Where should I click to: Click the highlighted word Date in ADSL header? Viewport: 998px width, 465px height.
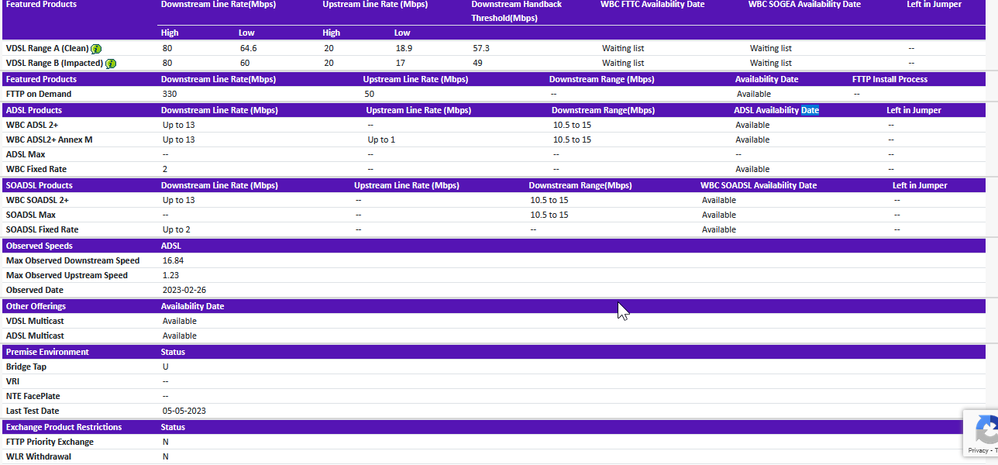809,110
